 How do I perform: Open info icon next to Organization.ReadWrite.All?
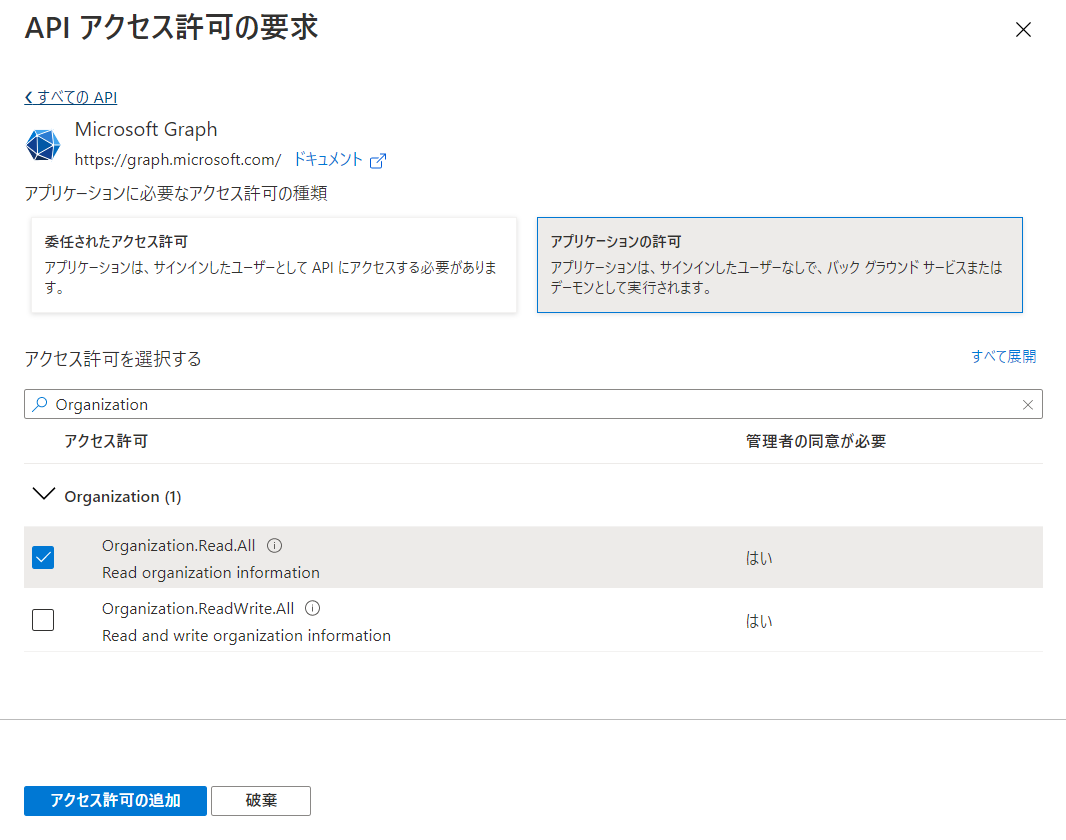click(313, 608)
